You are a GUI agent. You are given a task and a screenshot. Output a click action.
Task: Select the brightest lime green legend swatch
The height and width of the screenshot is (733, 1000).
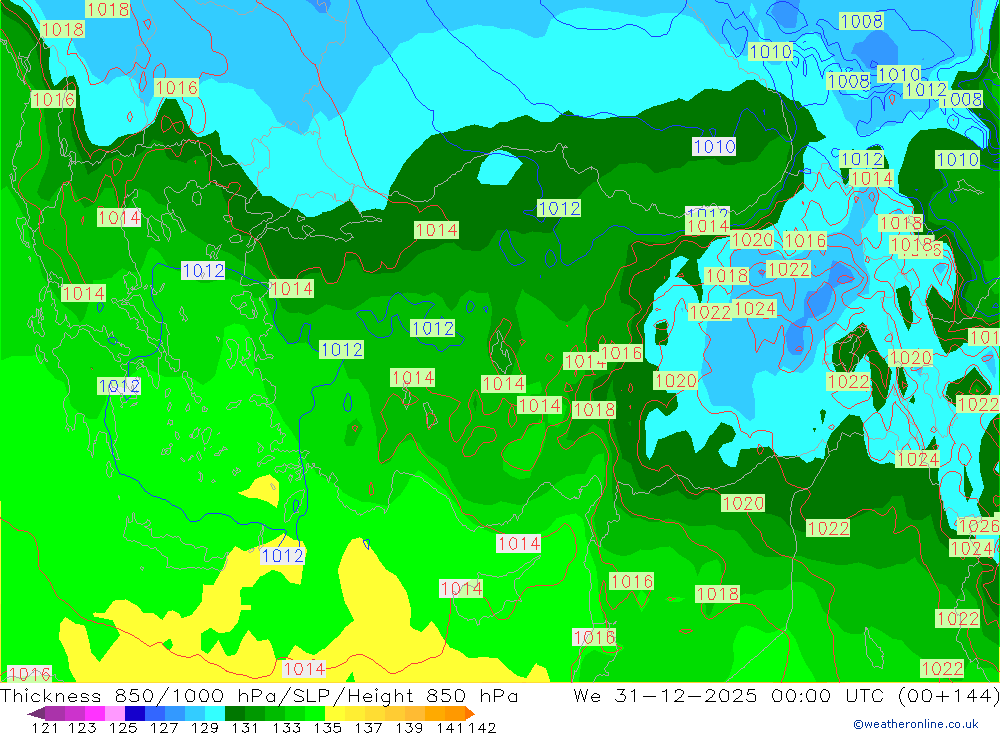(x=315, y=714)
